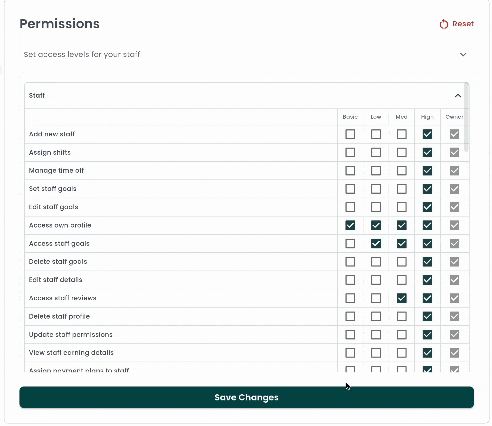Uncheck Low for Access staff goals
This screenshot has height=426, width=492.
click(376, 244)
